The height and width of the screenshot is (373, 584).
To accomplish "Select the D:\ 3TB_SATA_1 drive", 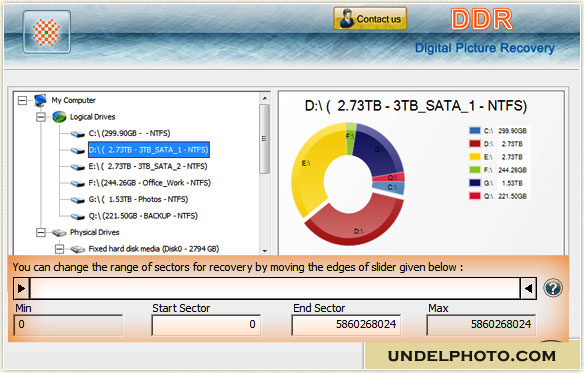I will pos(149,150).
